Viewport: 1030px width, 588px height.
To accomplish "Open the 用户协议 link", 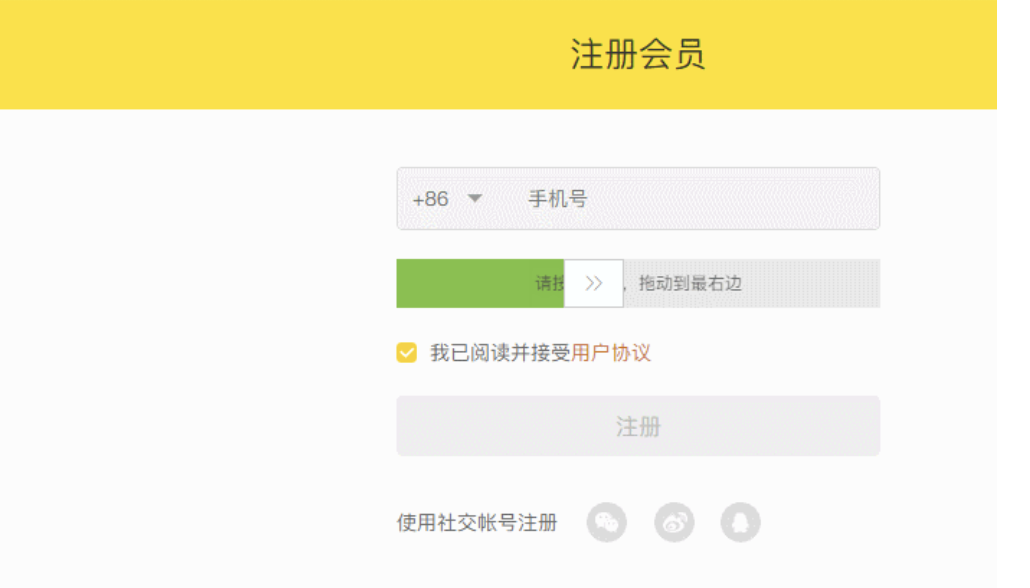I will point(611,353).
